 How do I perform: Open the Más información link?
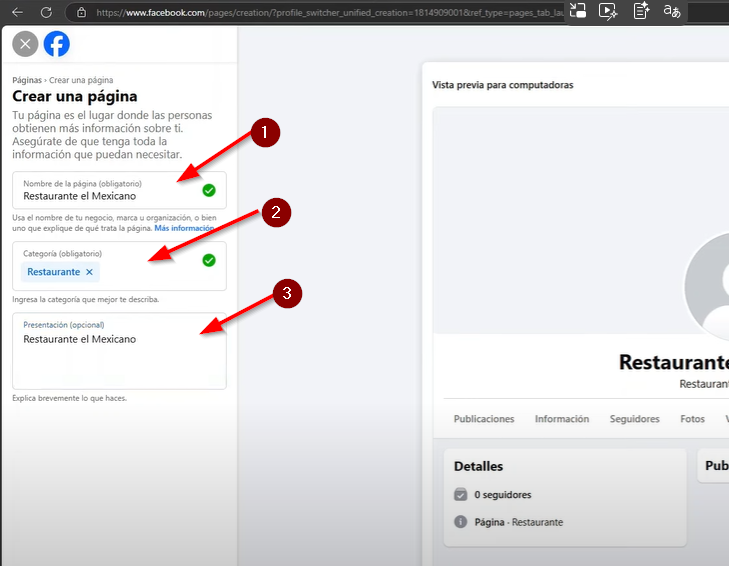pyautogui.click(x=184, y=228)
